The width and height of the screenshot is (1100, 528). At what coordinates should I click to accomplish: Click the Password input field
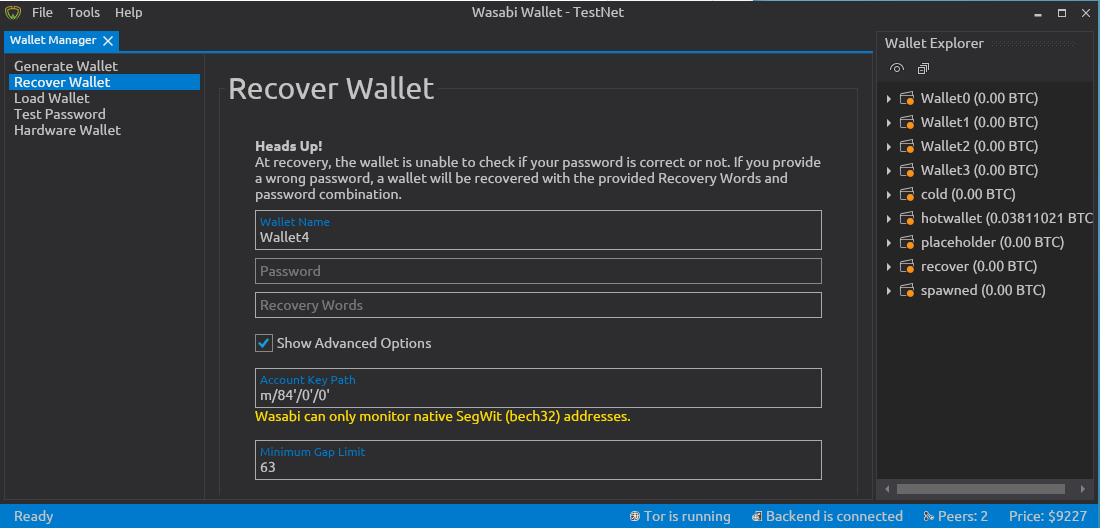[538, 271]
